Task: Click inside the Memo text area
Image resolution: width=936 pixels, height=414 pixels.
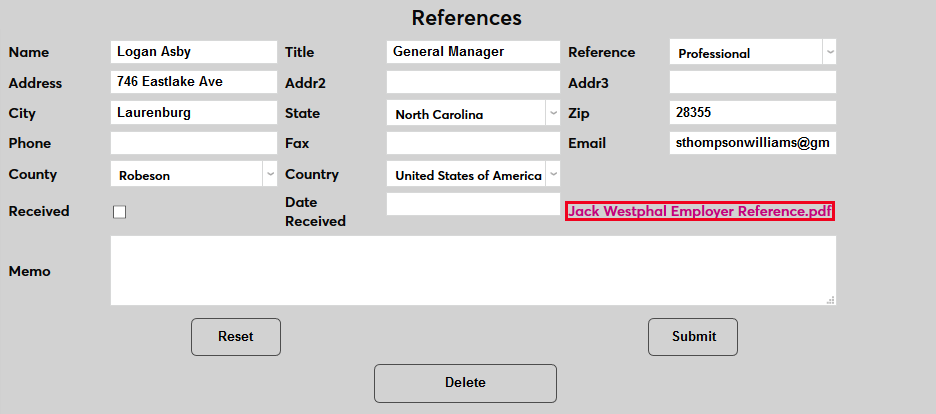Action: click(472, 270)
